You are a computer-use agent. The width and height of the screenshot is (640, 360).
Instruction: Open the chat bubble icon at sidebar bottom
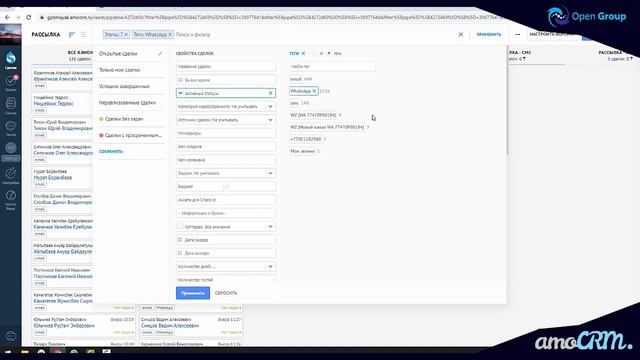point(11,336)
